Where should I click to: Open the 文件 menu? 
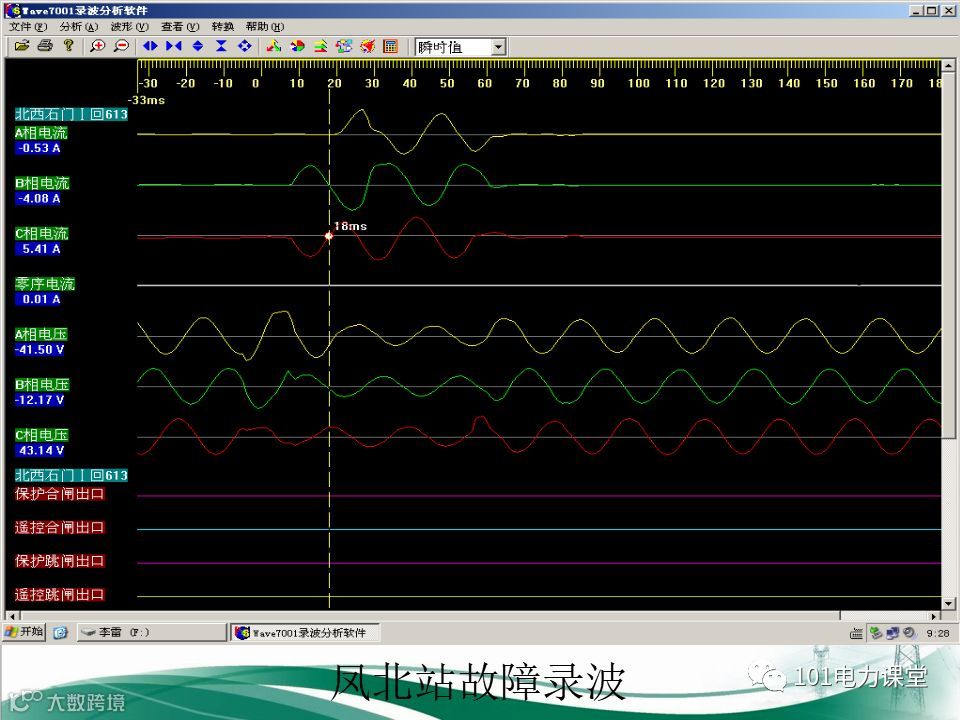pos(29,27)
